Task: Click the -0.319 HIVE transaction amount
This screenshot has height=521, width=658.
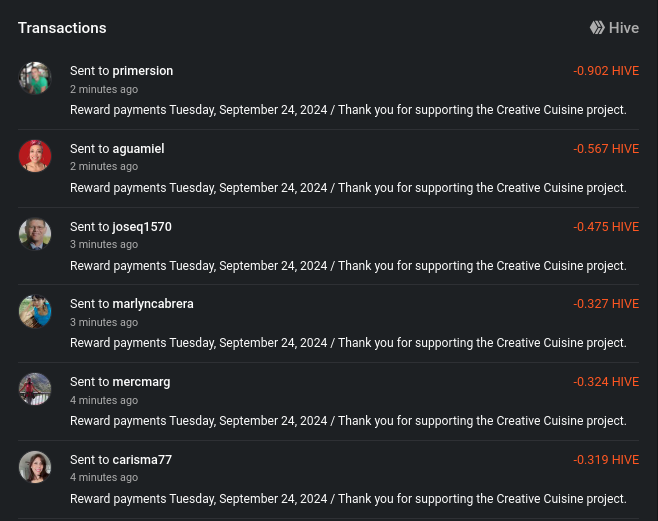Action: pyautogui.click(x=606, y=460)
